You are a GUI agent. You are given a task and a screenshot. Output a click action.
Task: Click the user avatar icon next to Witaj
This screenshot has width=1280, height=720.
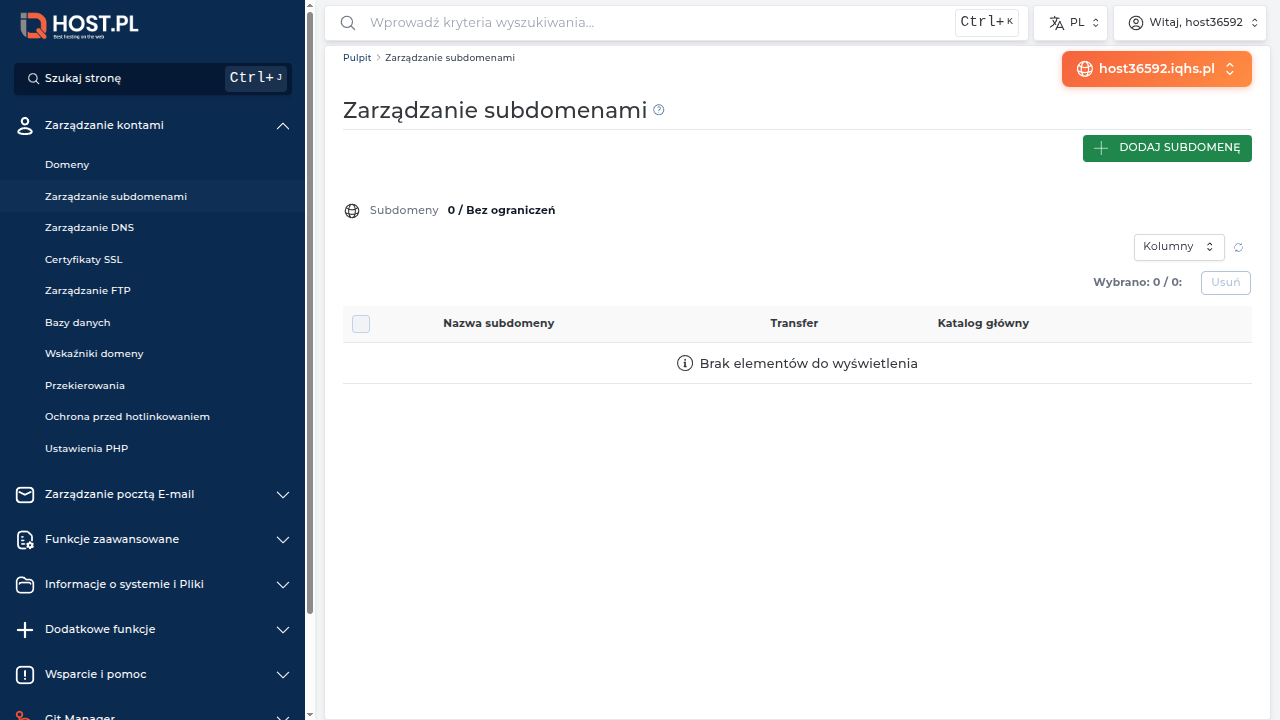(1136, 23)
